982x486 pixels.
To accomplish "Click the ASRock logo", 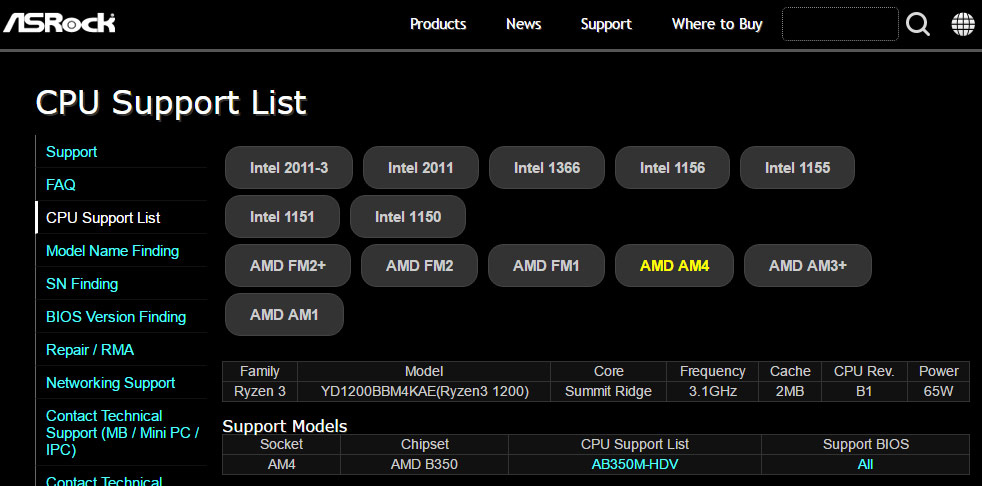I will (59, 23).
